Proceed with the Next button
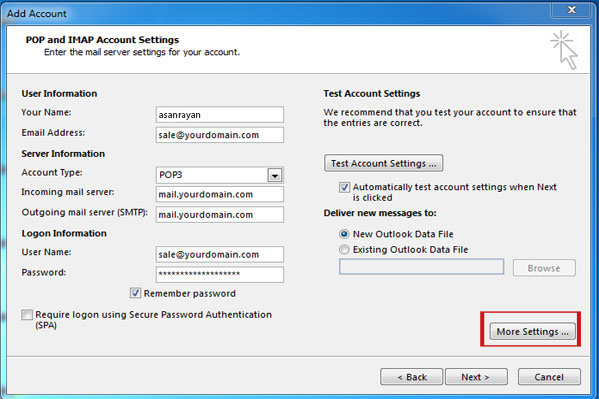This screenshot has height=399, width=599. [x=476, y=377]
